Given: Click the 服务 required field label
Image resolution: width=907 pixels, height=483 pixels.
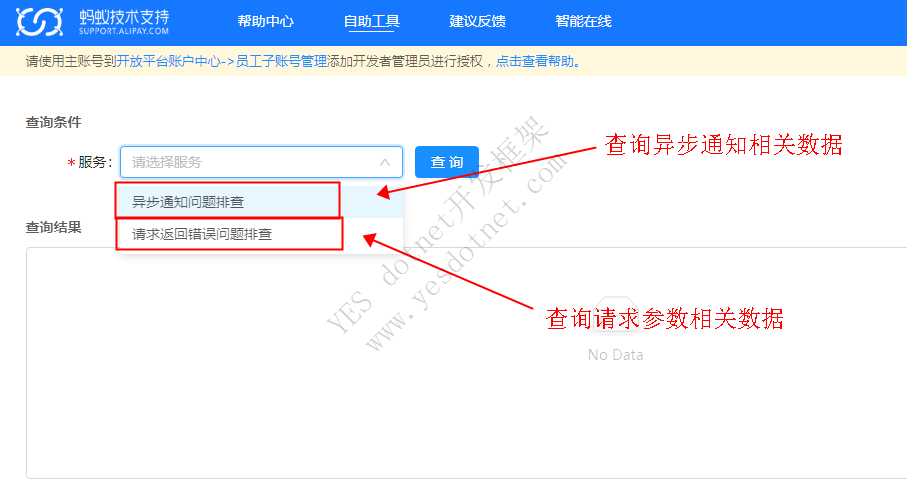Looking at the screenshot, I should coord(94,162).
